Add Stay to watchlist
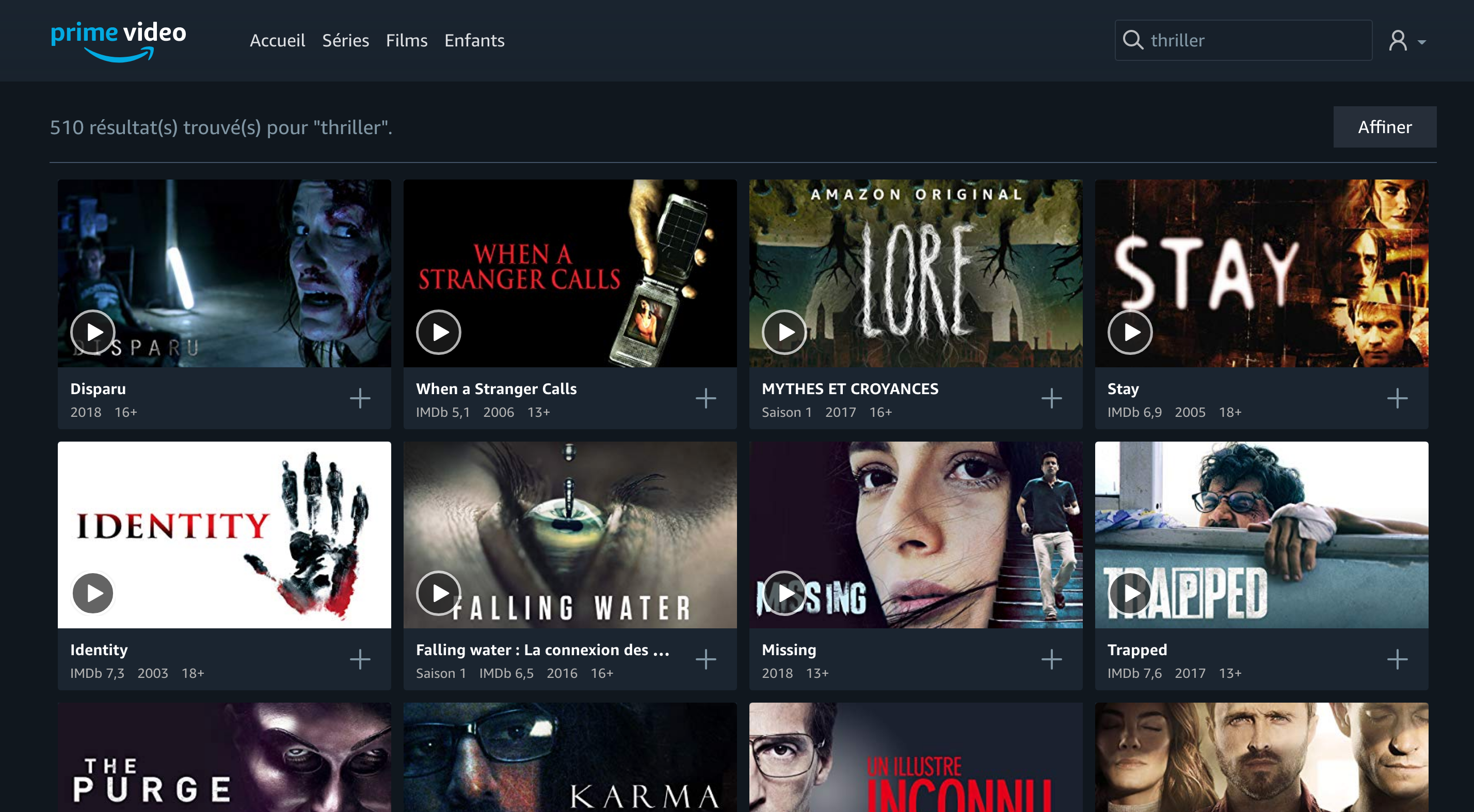The image size is (1474, 812). (1397, 399)
